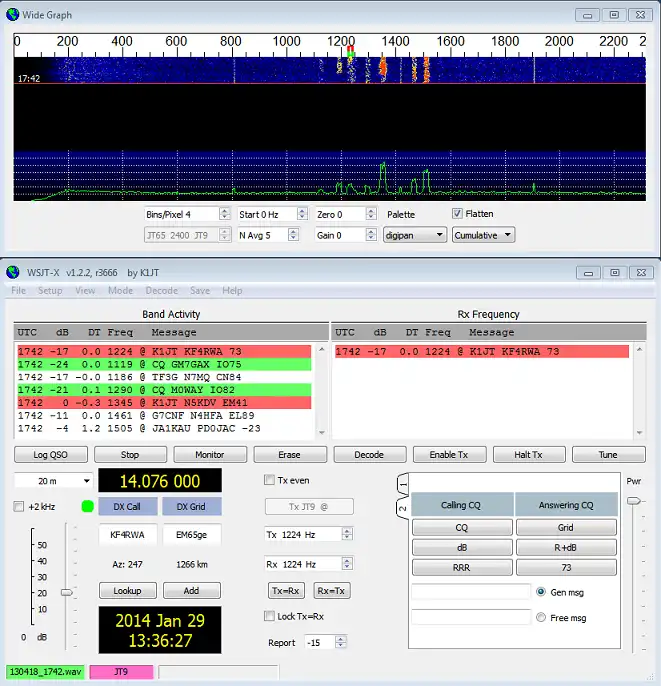Open the digipan palette dropdown
The width and height of the screenshot is (661, 686).
(415, 235)
